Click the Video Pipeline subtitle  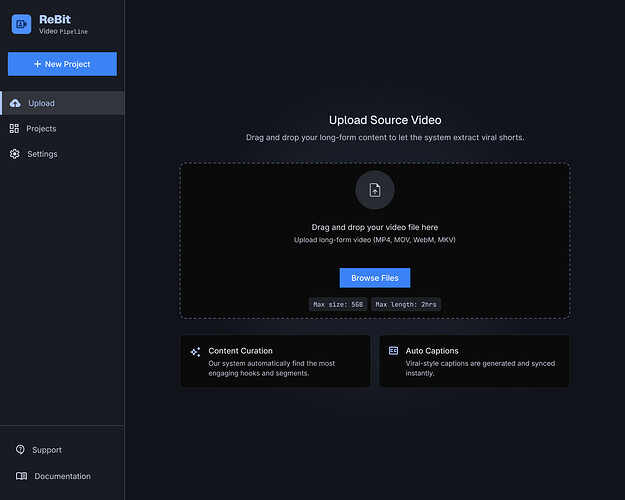(63, 31)
